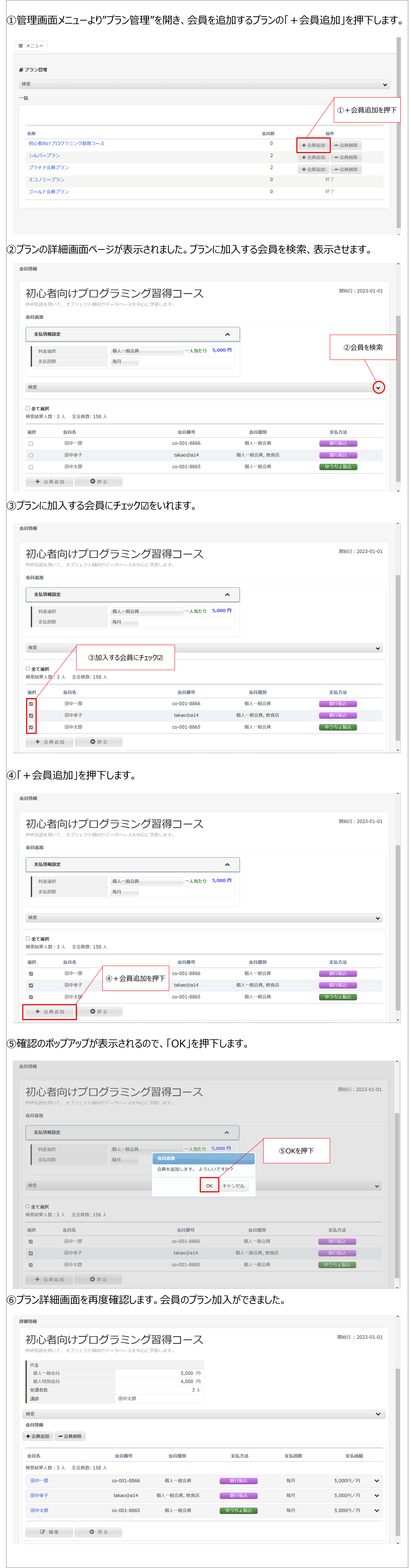
Task: Click 戻る button in step ⑥ screenshot
Action: [98, 1532]
